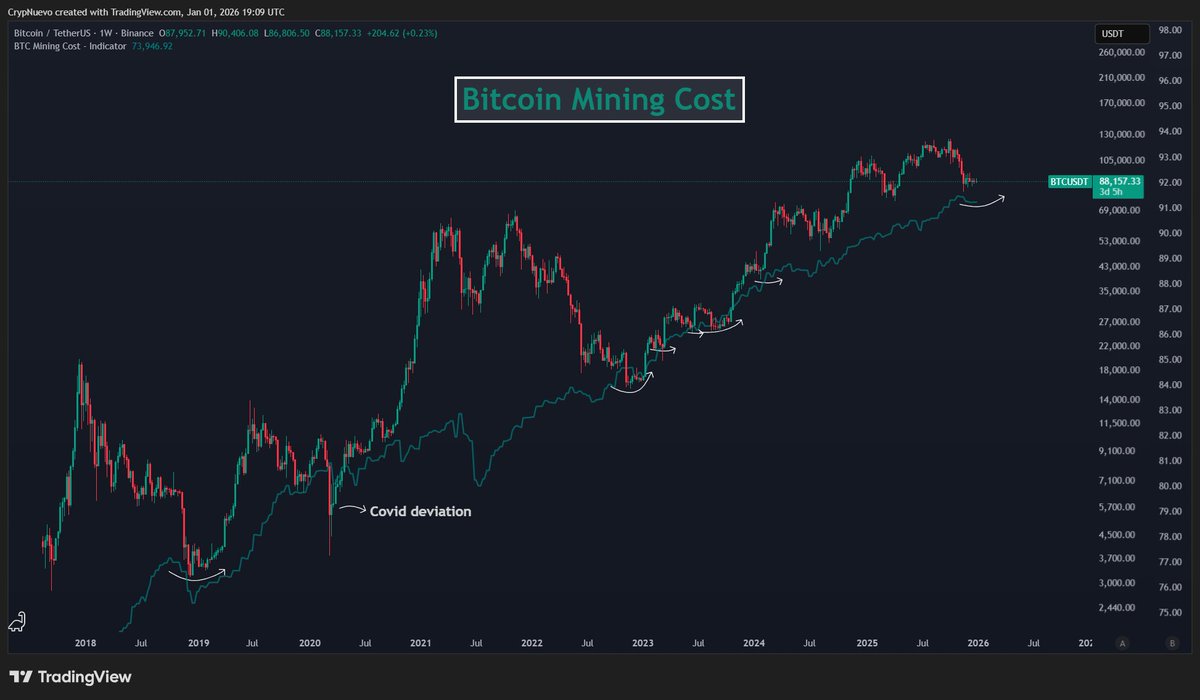
Task: Click the Covid deviation annotation text
Action: [420, 511]
